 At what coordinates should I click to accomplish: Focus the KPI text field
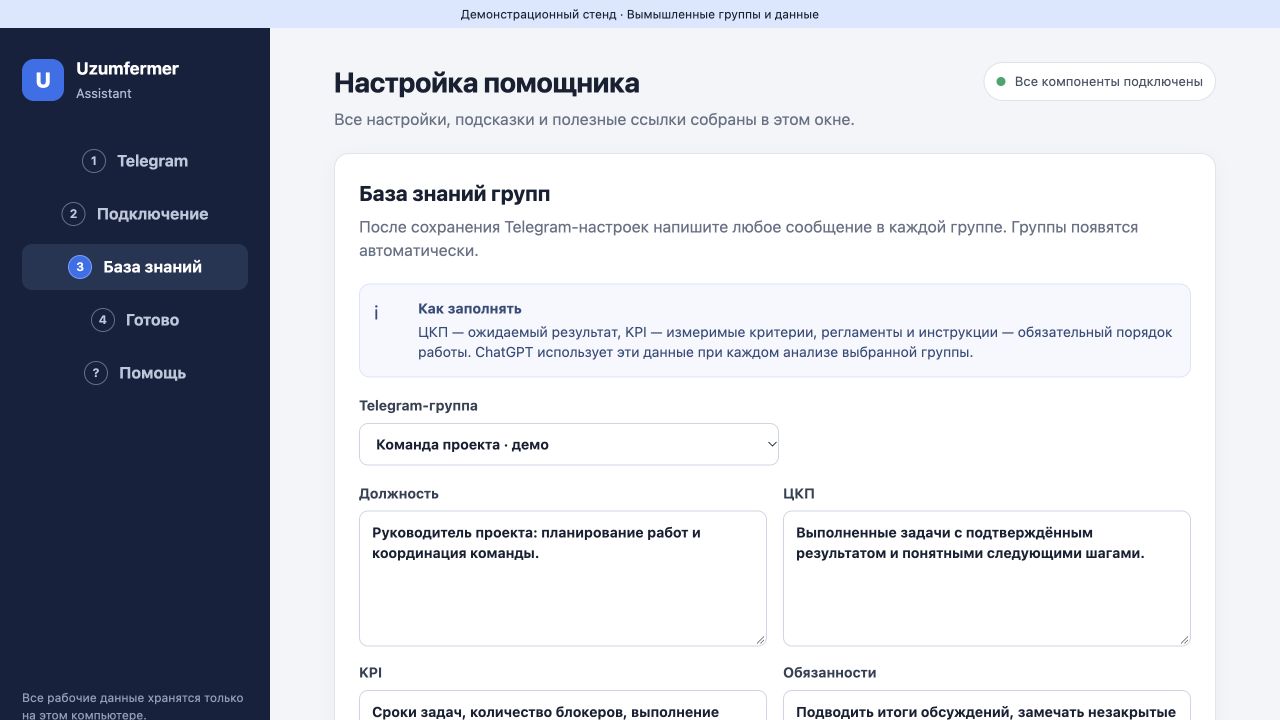pos(563,705)
